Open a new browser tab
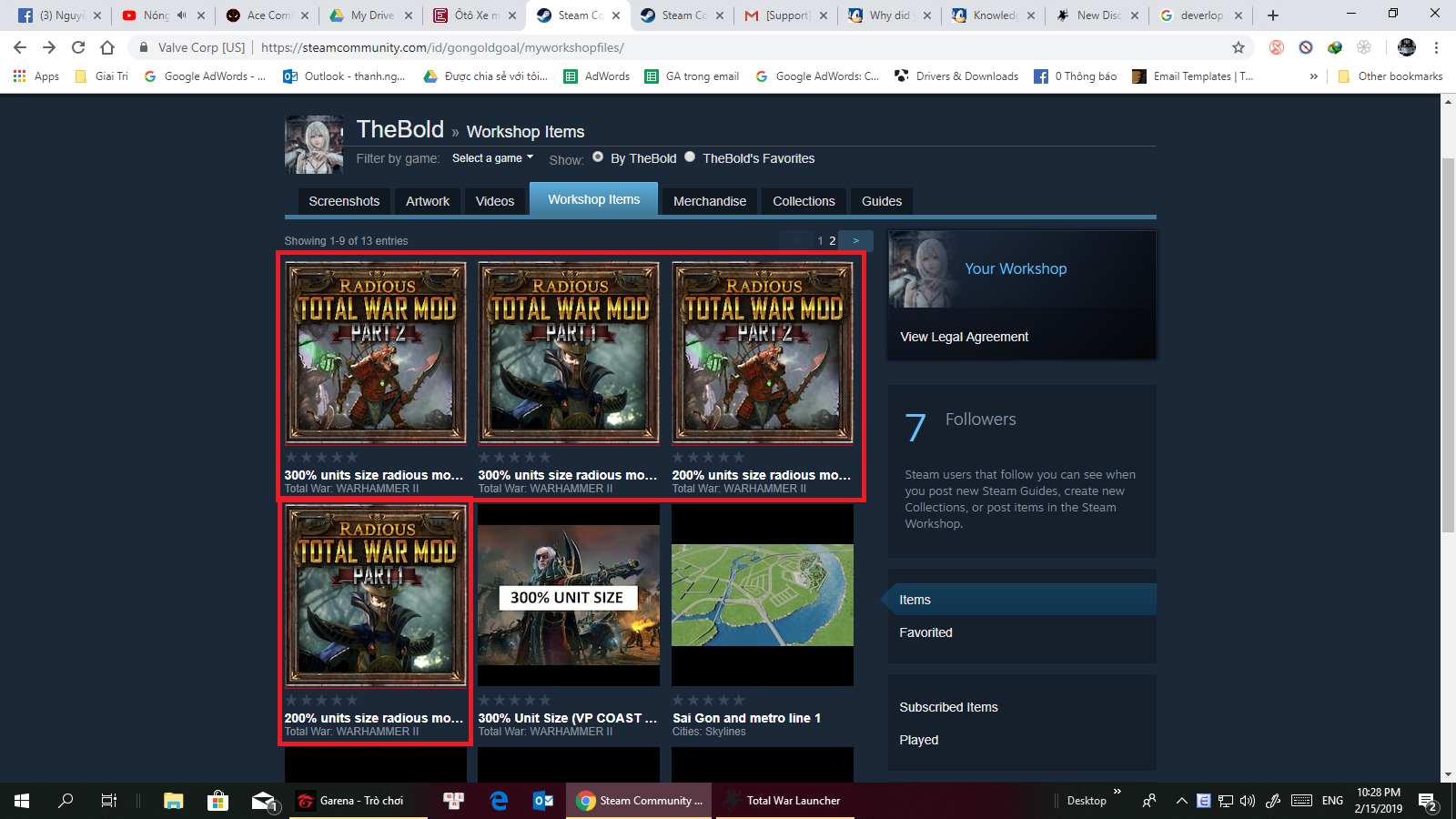This screenshot has height=819, width=1456. [1273, 15]
